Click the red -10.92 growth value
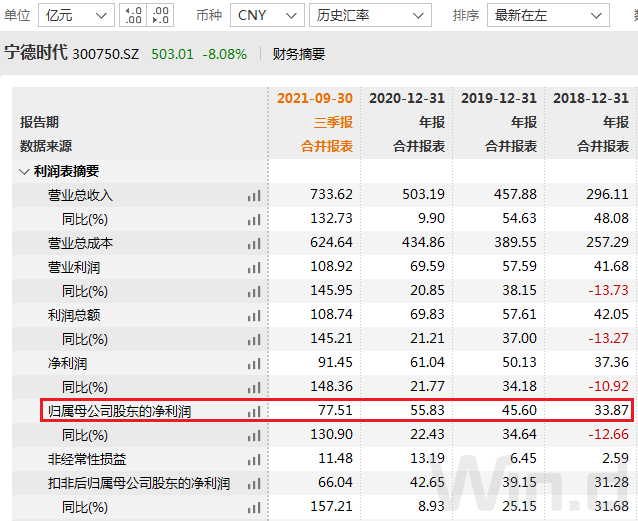Viewport: 638px width, 521px height. point(608,386)
